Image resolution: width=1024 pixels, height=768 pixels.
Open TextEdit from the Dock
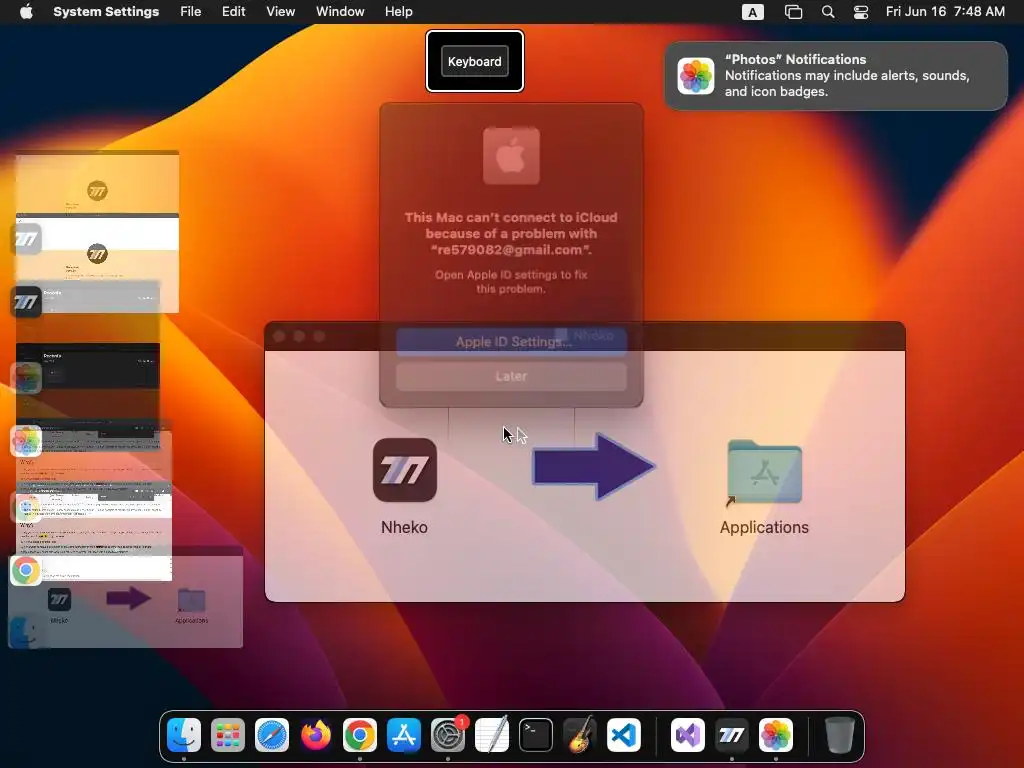(x=492, y=735)
